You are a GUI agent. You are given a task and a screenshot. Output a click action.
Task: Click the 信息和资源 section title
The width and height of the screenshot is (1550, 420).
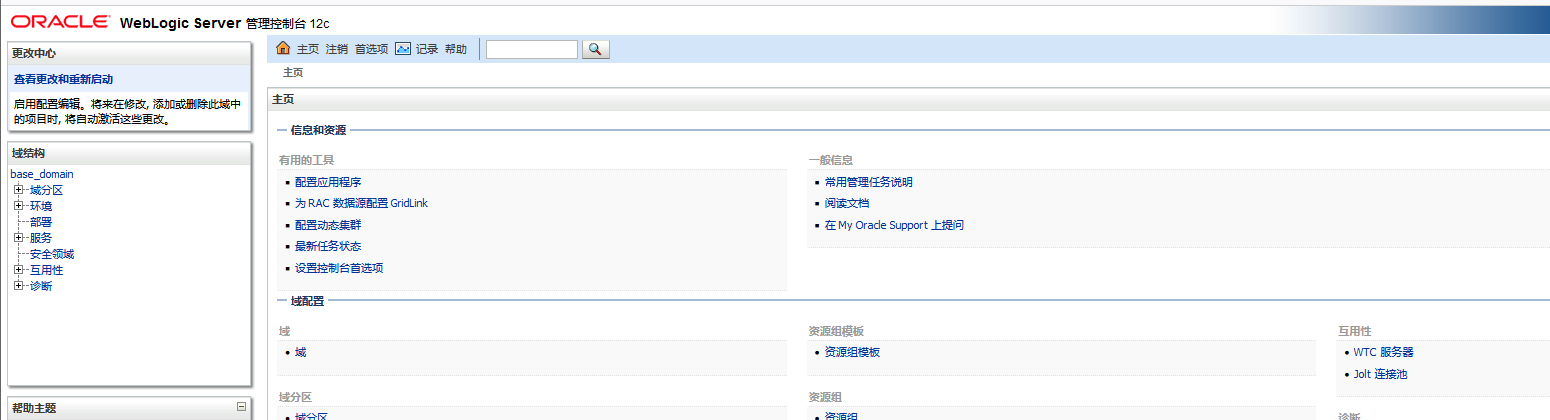[x=318, y=130]
